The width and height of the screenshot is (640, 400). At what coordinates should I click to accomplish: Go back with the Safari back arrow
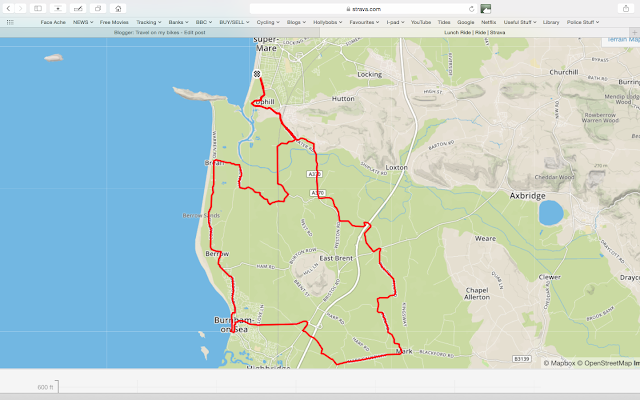tap(8, 9)
